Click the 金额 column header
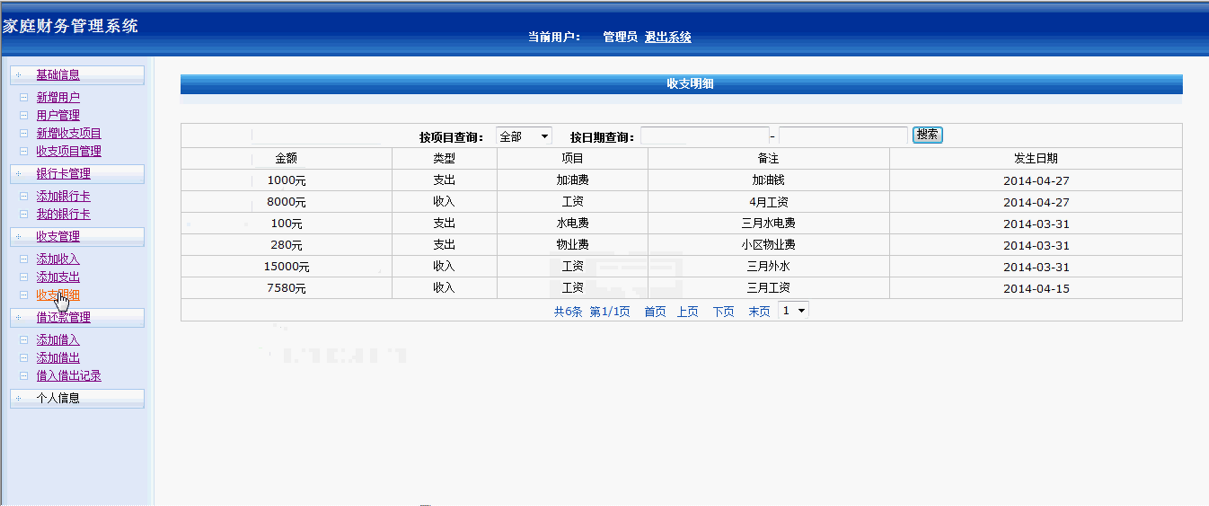 [x=286, y=158]
